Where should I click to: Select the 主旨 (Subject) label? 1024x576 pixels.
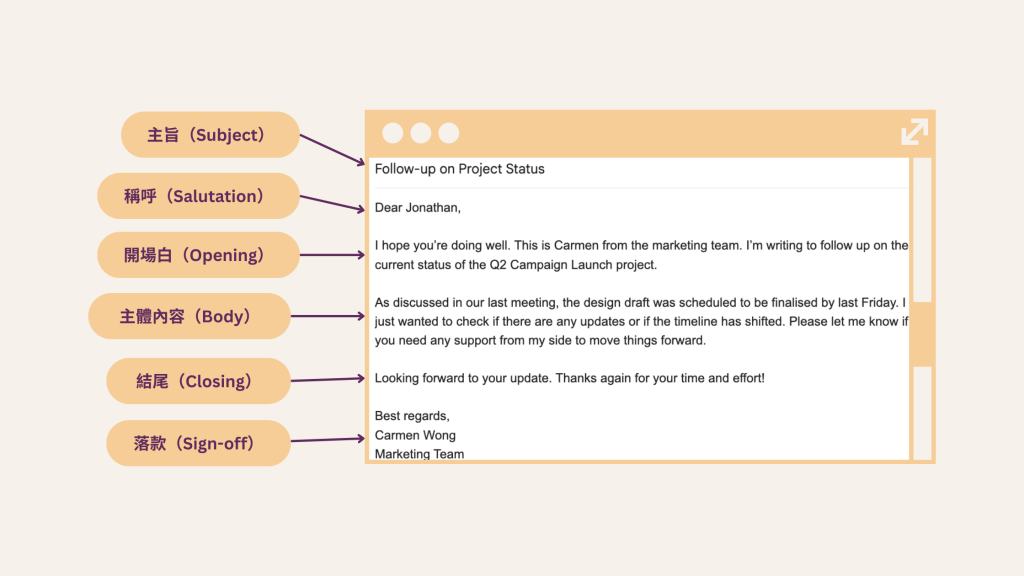(x=210, y=135)
